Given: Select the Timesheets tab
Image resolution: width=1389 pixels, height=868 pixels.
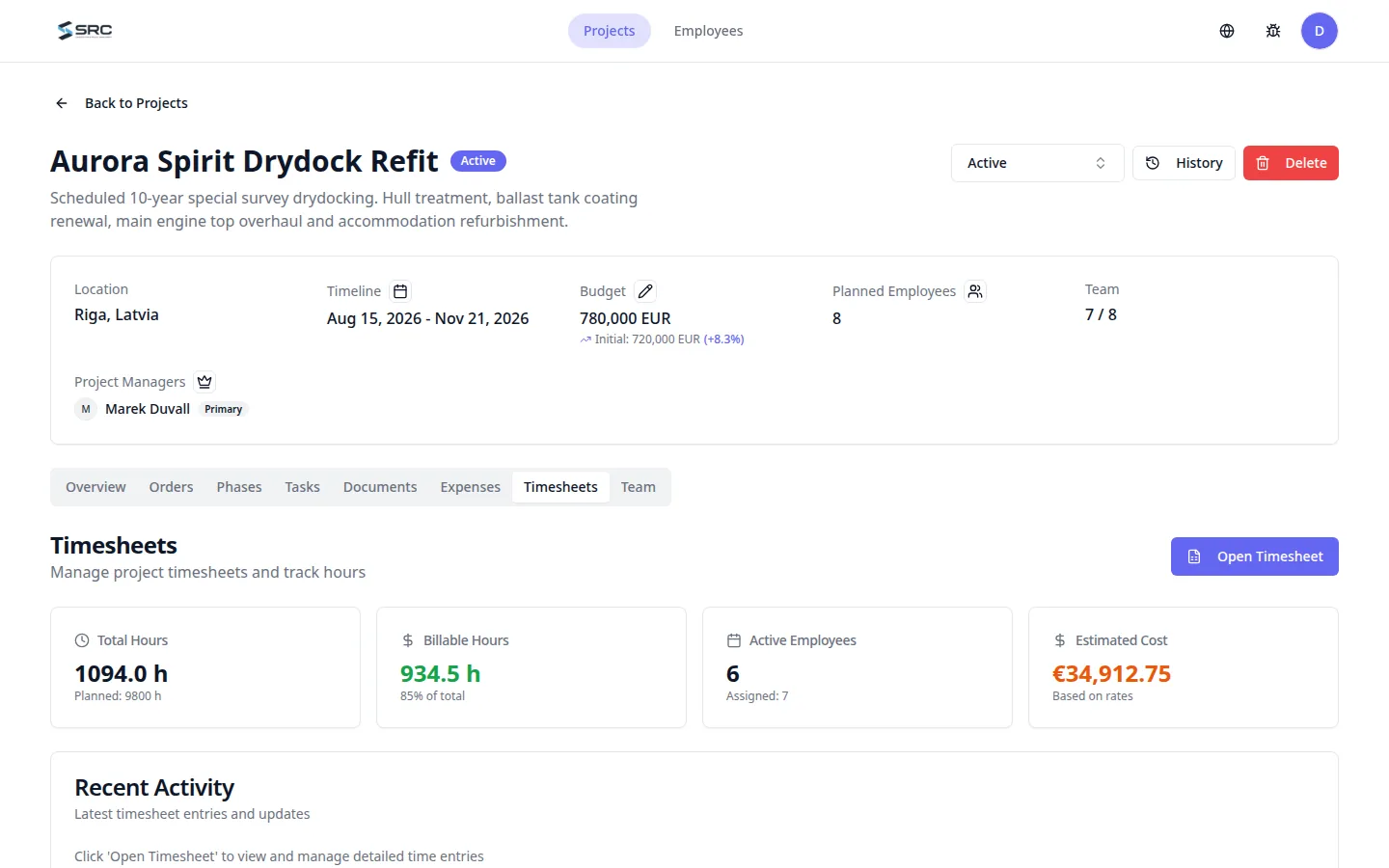Looking at the screenshot, I should tap(560, 487).
